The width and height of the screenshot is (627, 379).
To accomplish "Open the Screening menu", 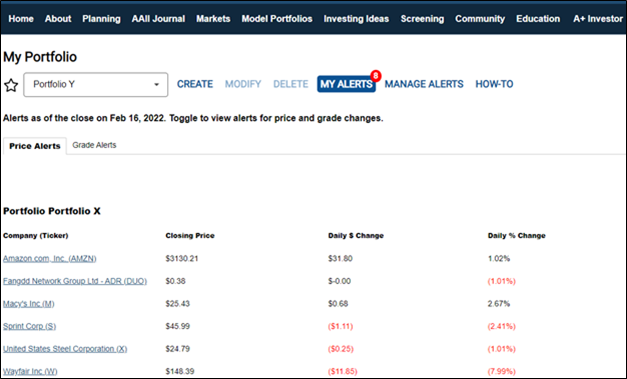I will point(422,19).
